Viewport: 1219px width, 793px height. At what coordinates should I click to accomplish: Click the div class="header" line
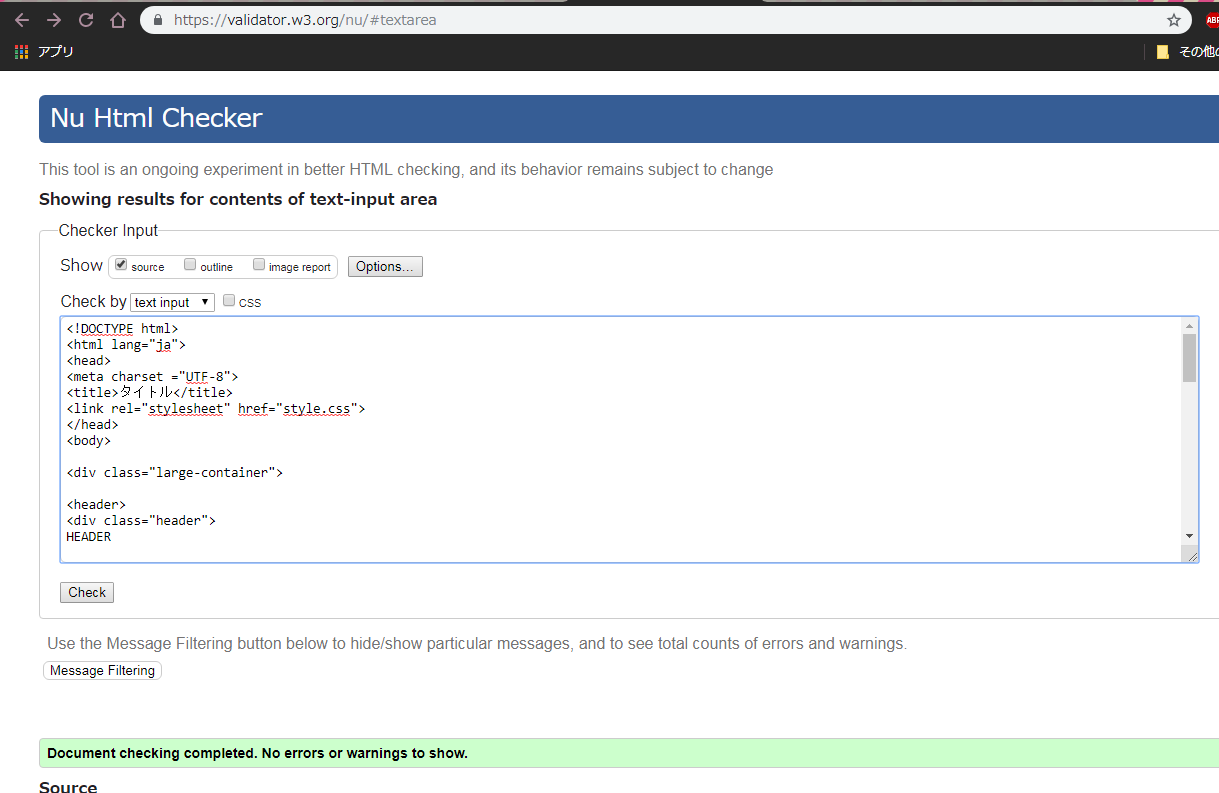point(141,520)
